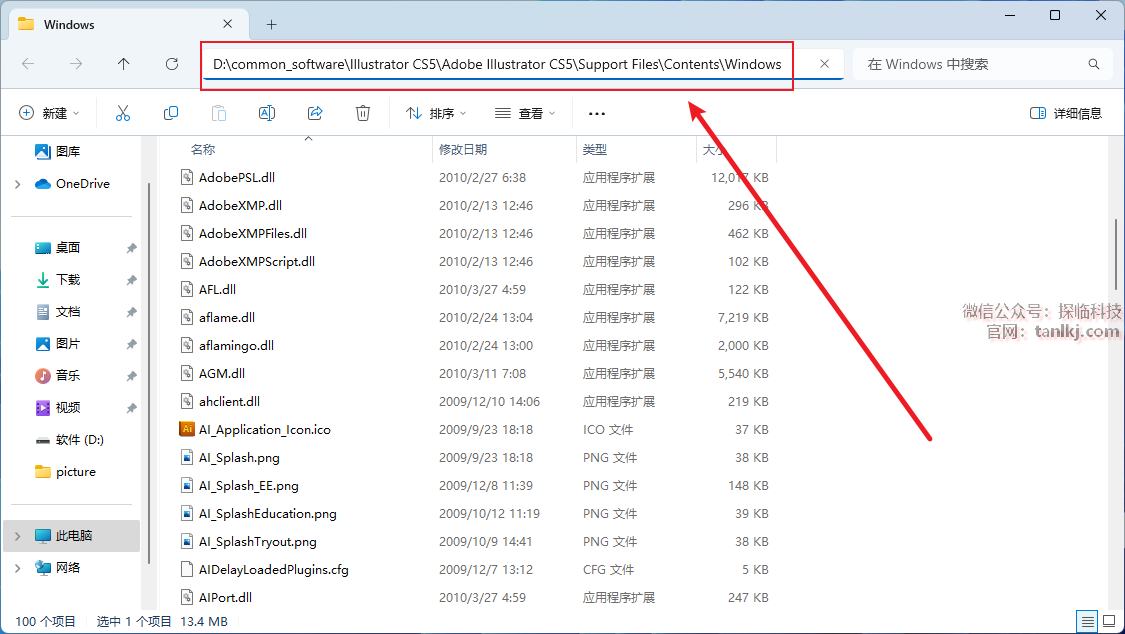Viewport: 1125px width, 634px height.
Task: Select the AGM.dll file
Action: pos(222,373)
